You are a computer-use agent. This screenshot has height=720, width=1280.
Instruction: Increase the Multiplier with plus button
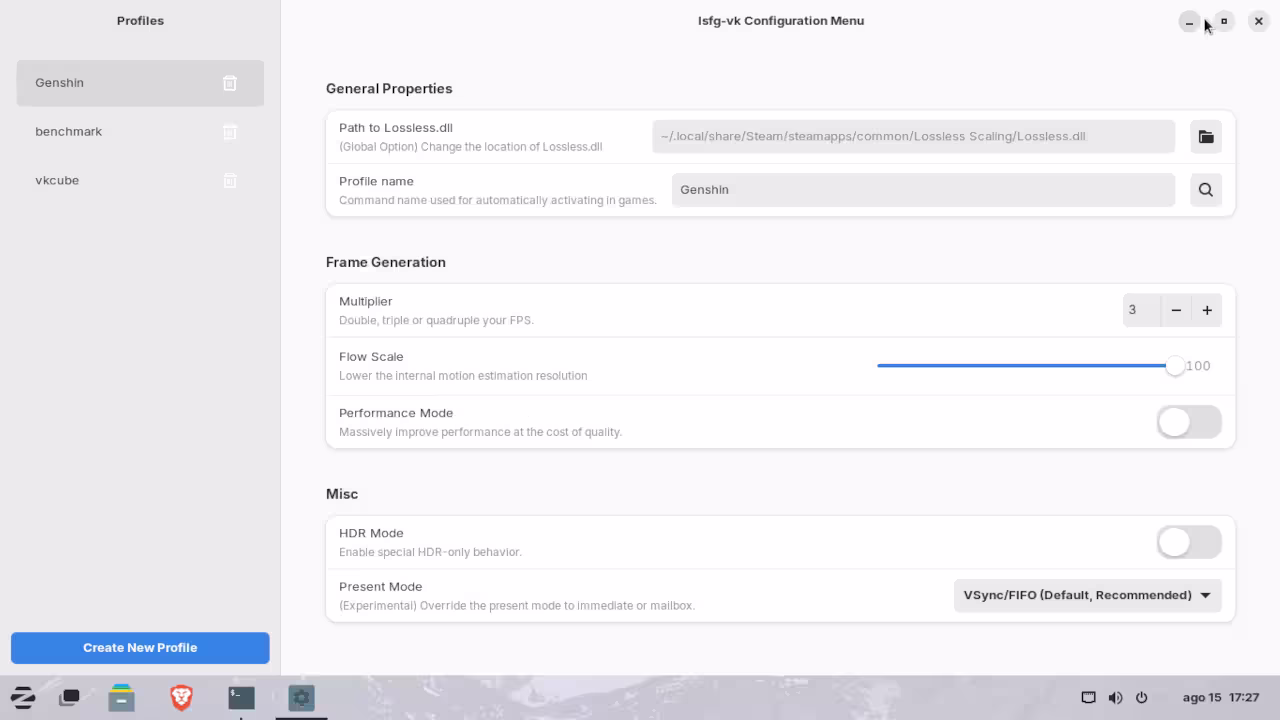(1207, 310)
